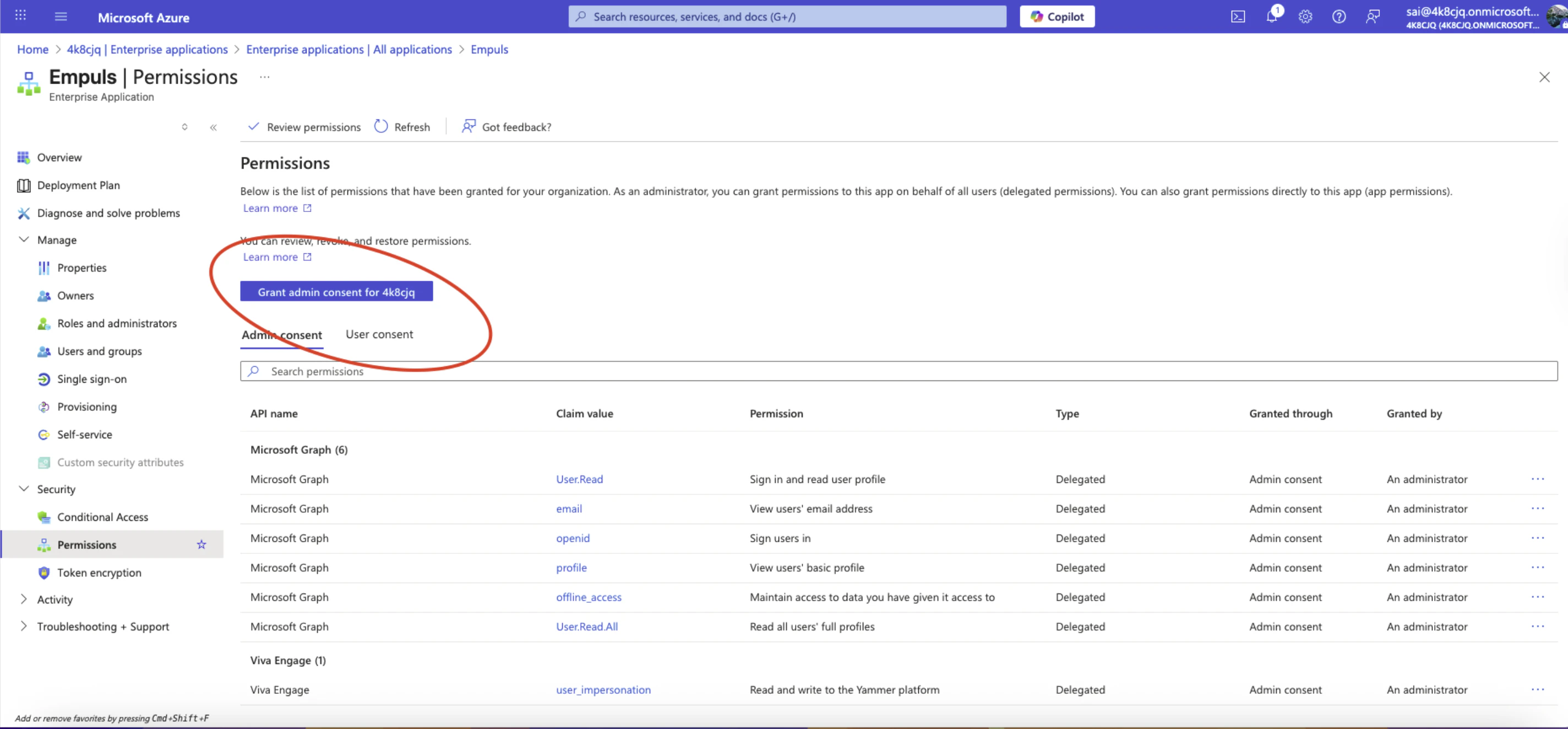Viewport: 1568px width, 729px height.
Task: Click the first Learn more link
Action: coord(277,209)
